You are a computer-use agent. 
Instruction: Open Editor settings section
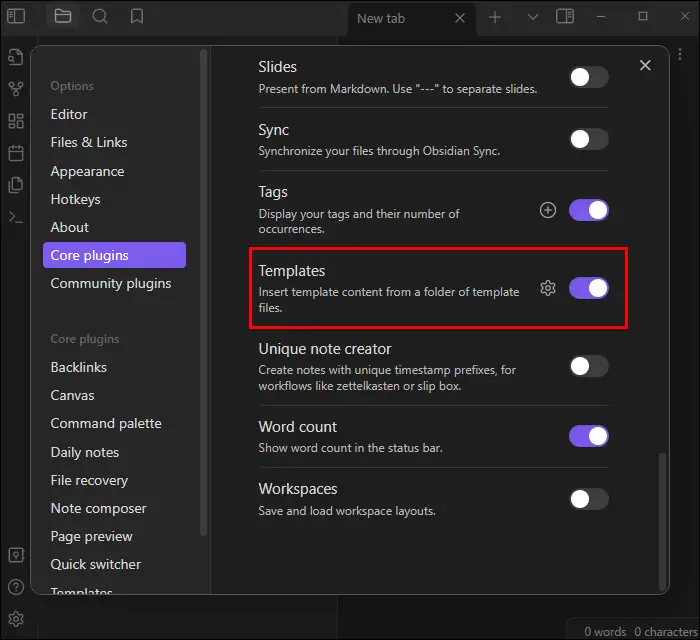point(114,114)
